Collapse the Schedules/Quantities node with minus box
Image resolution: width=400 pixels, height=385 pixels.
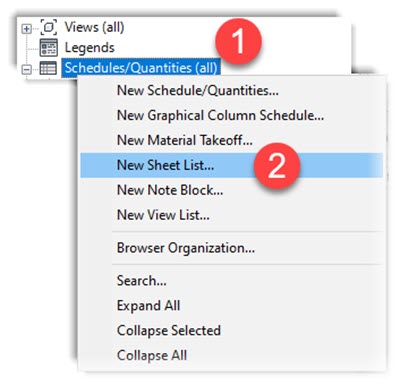[27, 69]
